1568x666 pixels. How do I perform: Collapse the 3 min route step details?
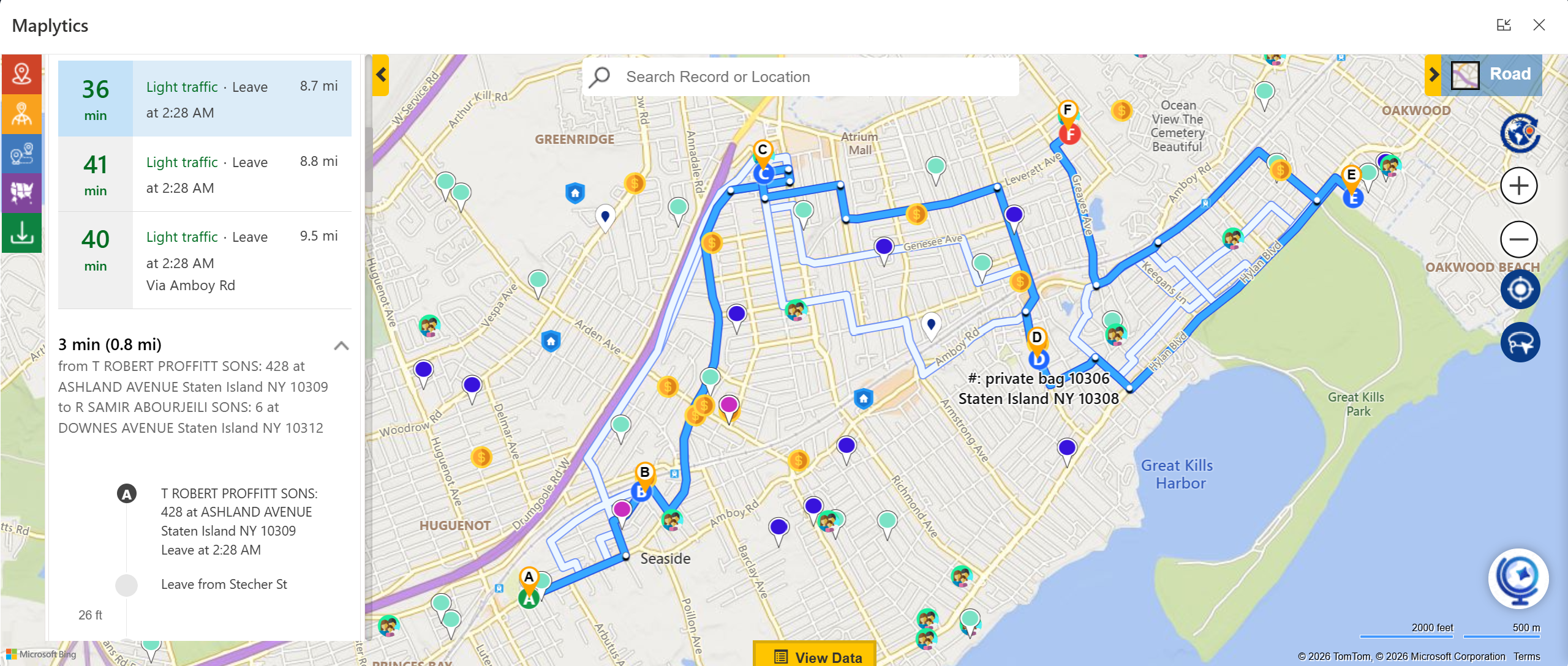(341, 345)
